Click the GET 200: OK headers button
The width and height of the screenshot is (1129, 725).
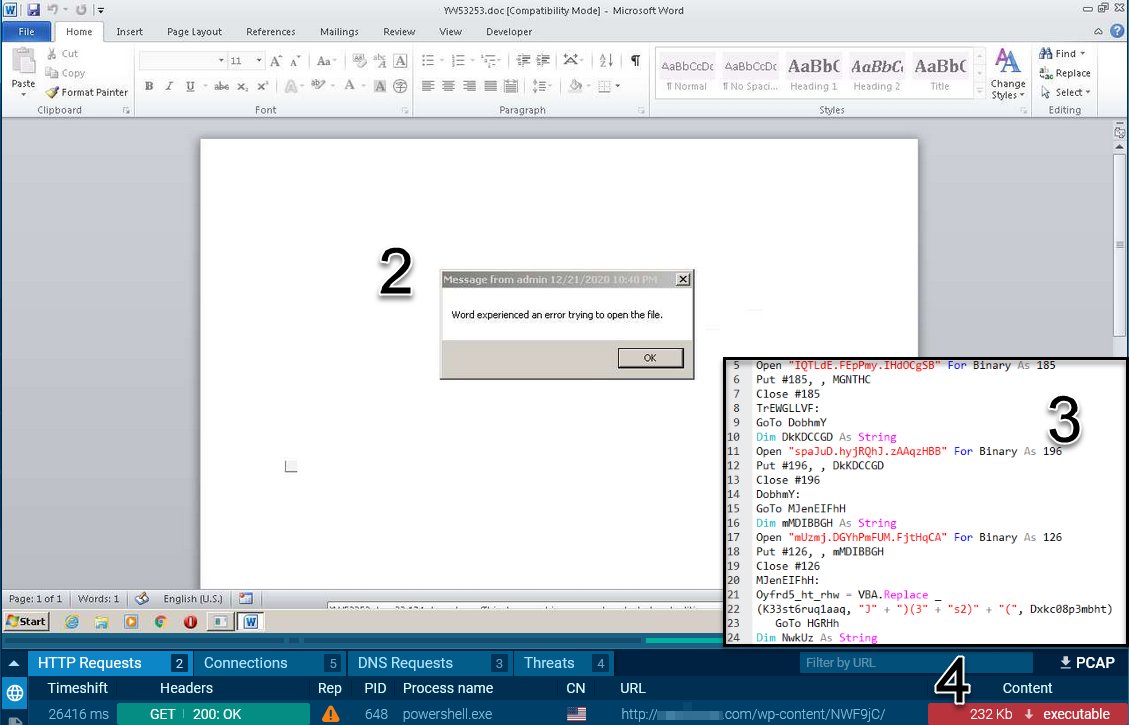tap(213, 714)
